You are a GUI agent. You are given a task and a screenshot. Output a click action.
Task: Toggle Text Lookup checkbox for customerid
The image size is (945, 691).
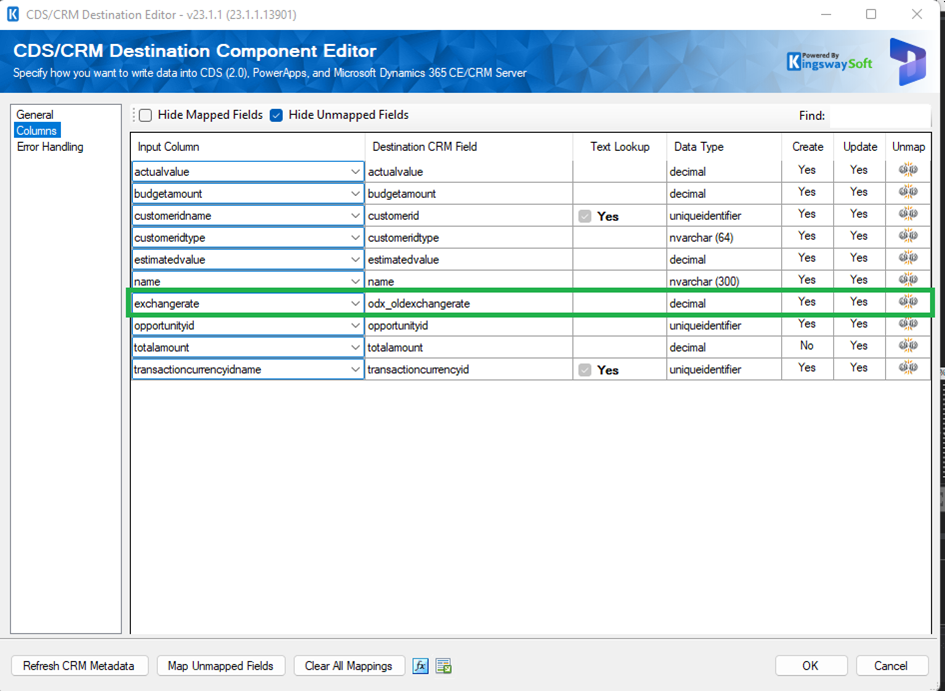585,216
